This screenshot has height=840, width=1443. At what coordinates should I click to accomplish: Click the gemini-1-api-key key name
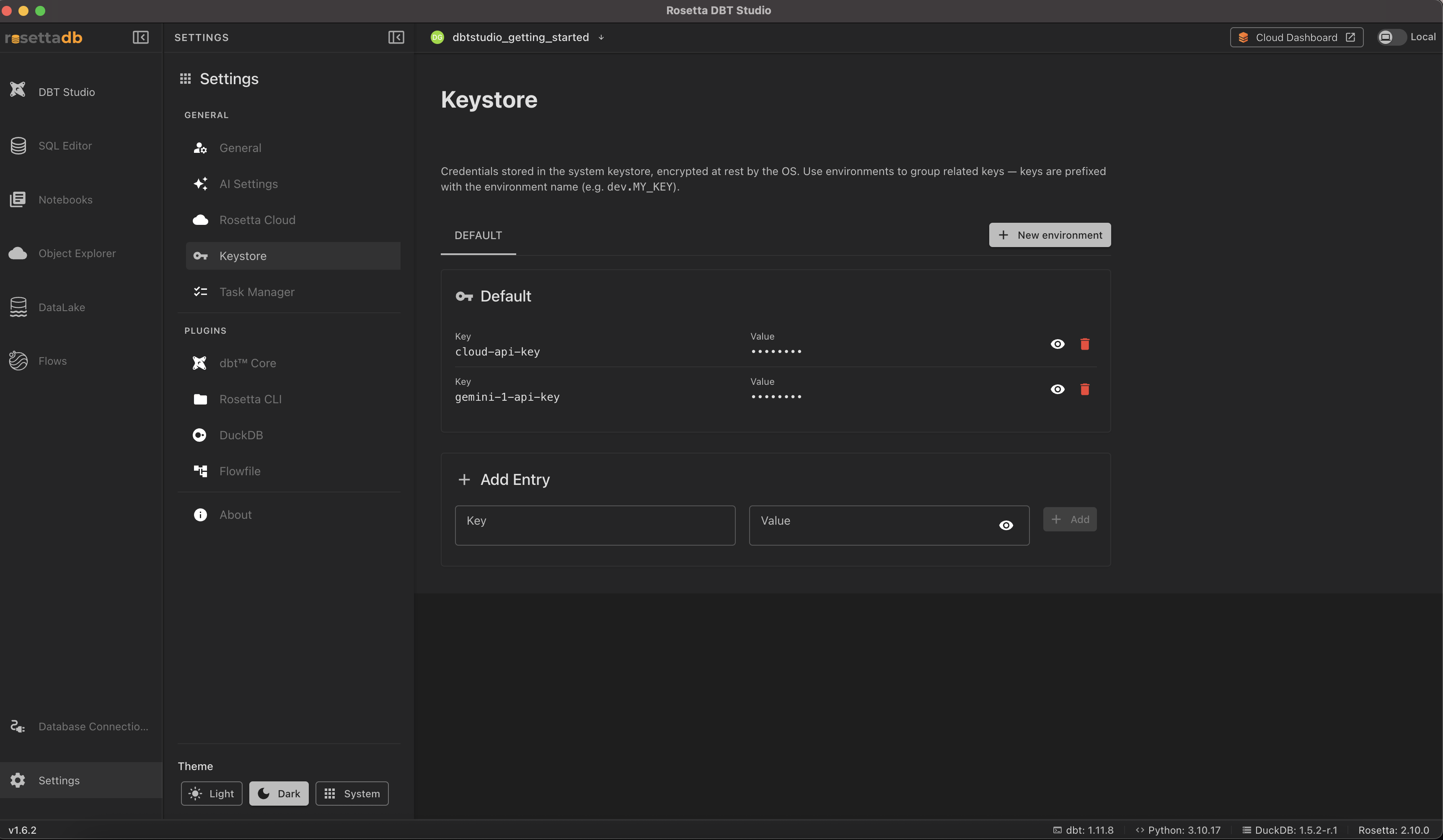coord(507,397)
